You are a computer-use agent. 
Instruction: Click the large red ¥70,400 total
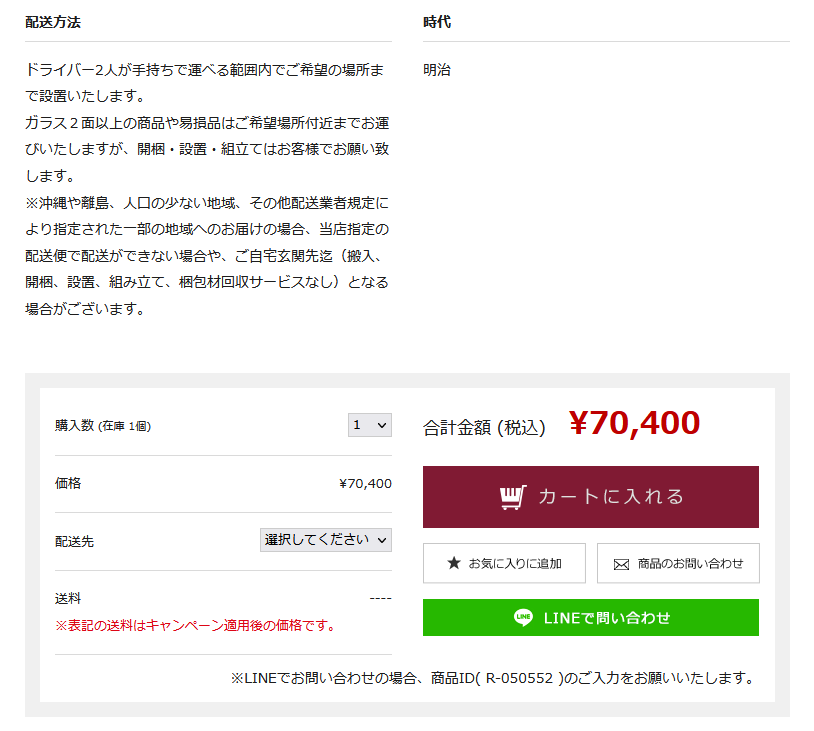coord(634,423)
